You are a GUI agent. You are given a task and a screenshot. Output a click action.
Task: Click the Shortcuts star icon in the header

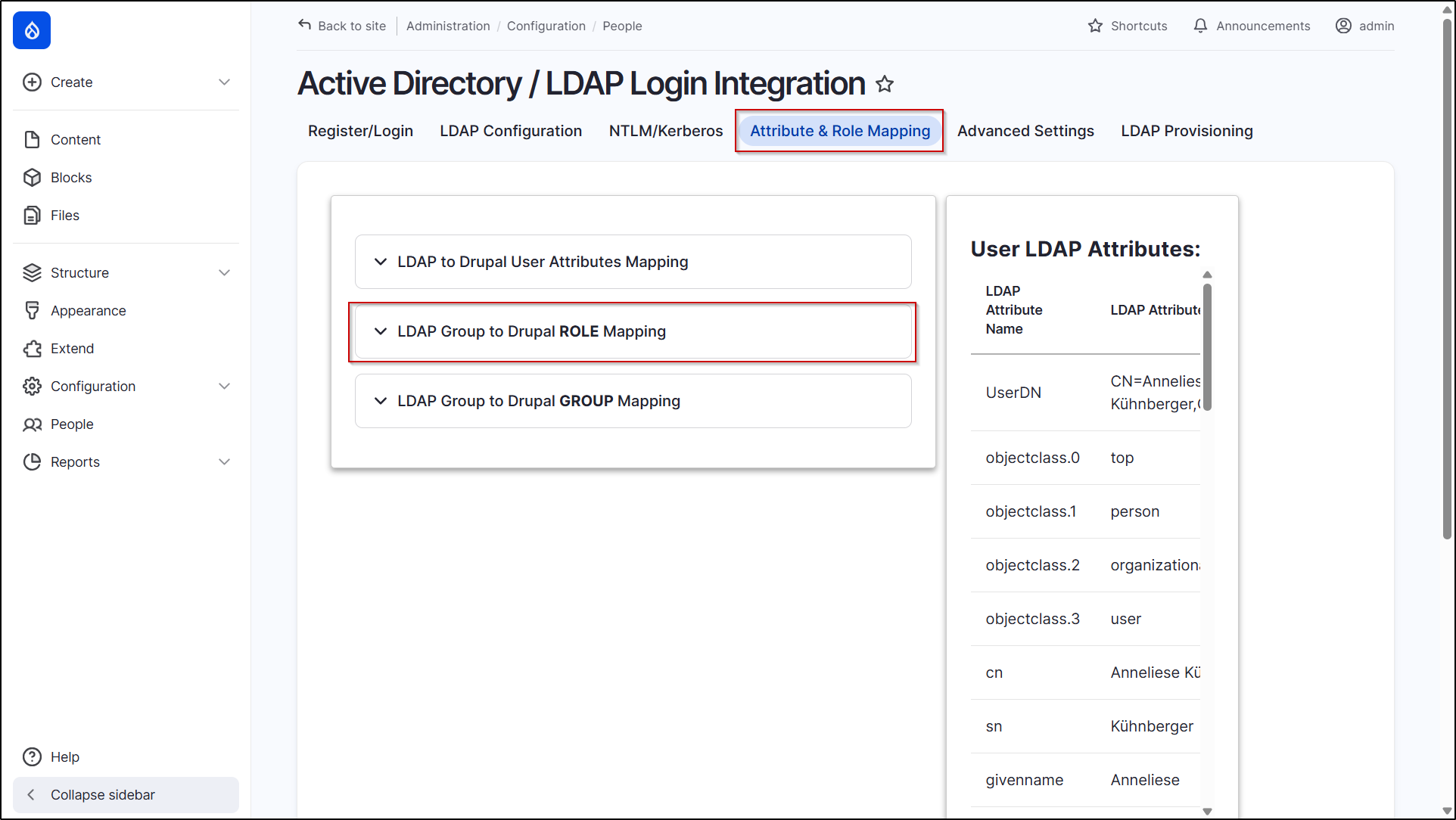[1095, 25]
